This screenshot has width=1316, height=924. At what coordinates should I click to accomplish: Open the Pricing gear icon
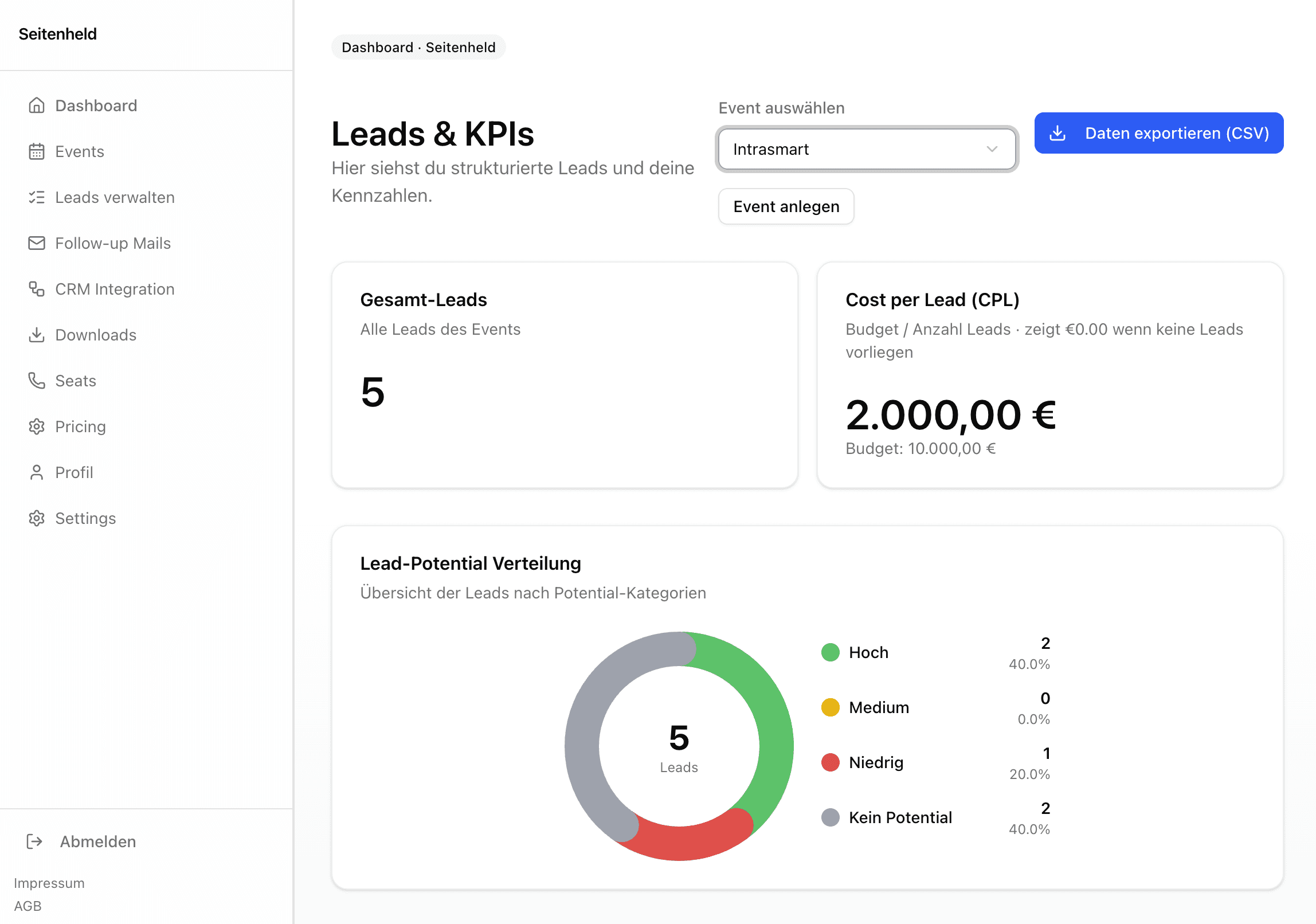pos(37,426)
